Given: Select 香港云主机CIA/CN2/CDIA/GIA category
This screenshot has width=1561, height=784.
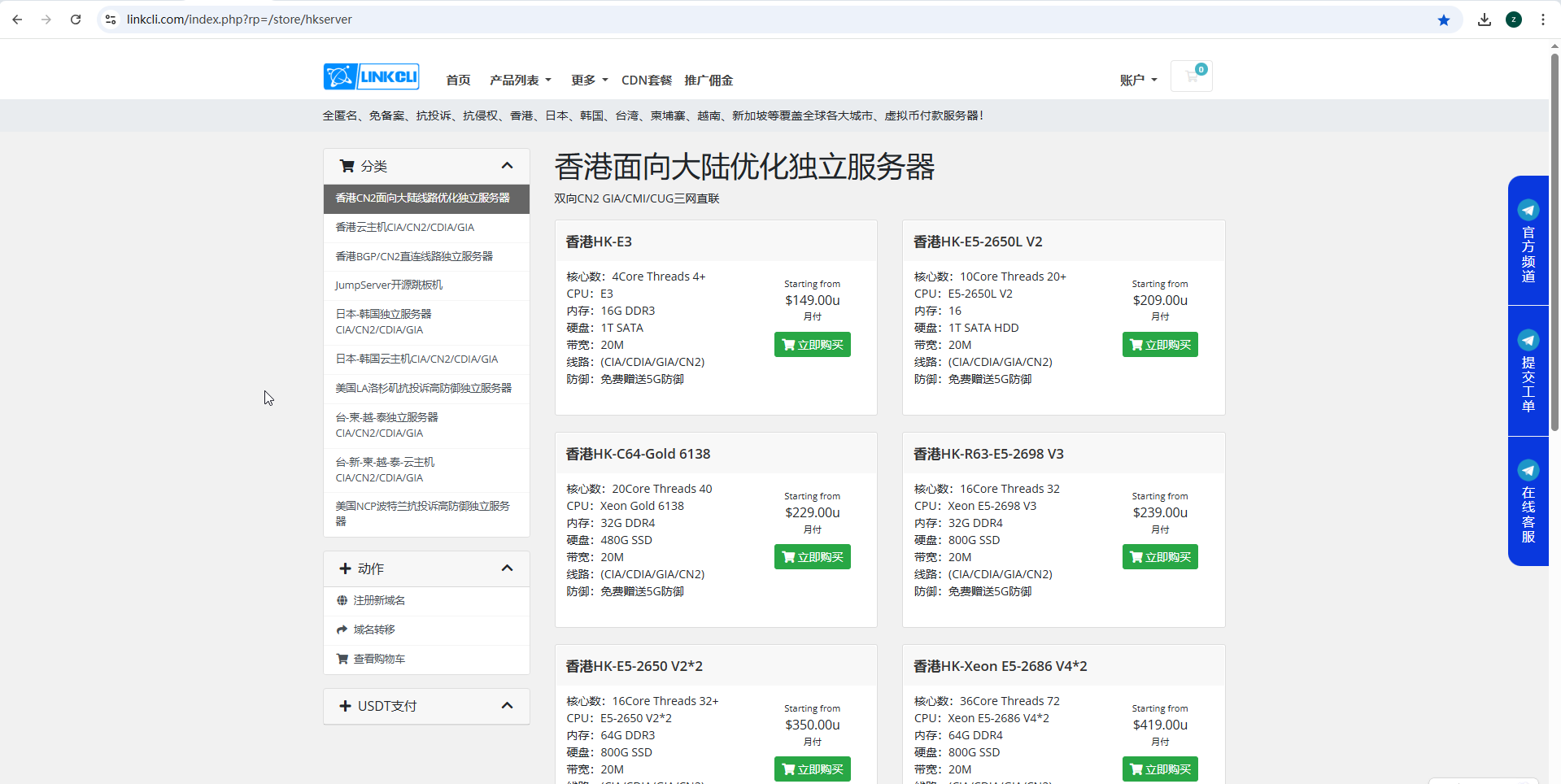Looking at the screenshot, I should pyautogui.click(x=426, y=228).
